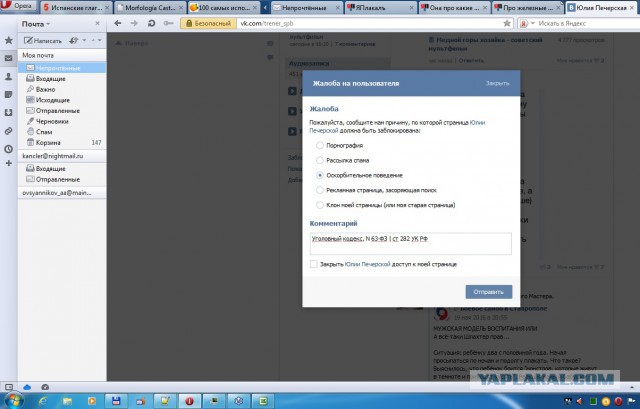Click Написать to compose mail

coord(42,40)
